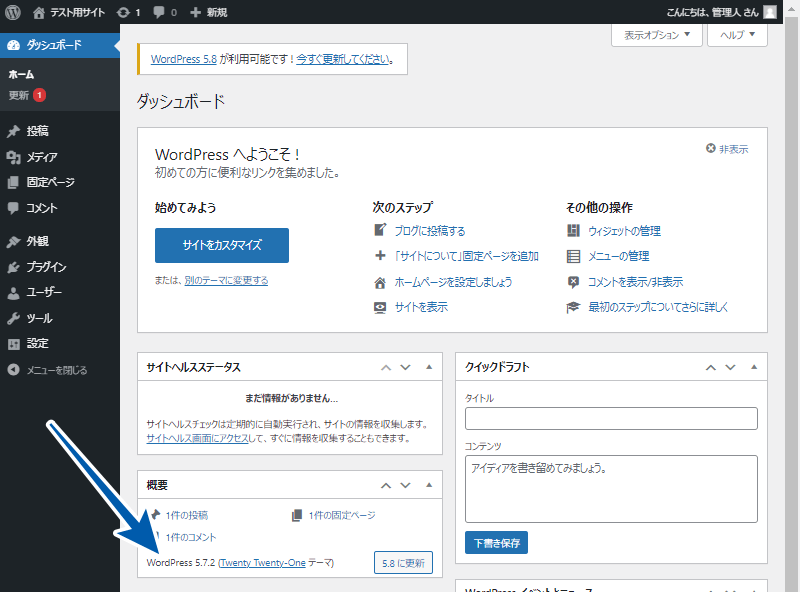Toggle クイックドラフト panel collapse triangle

(754, 367)
